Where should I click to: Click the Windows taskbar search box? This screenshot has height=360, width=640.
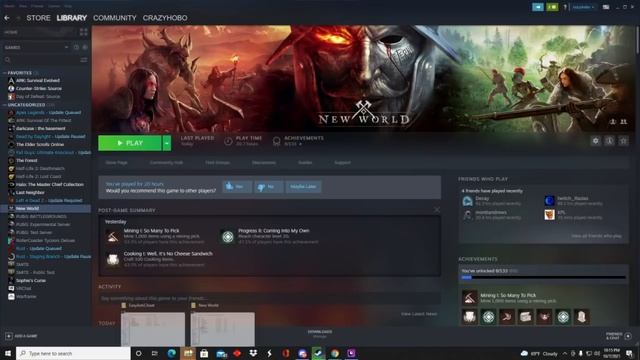click(x=73, y=353)
